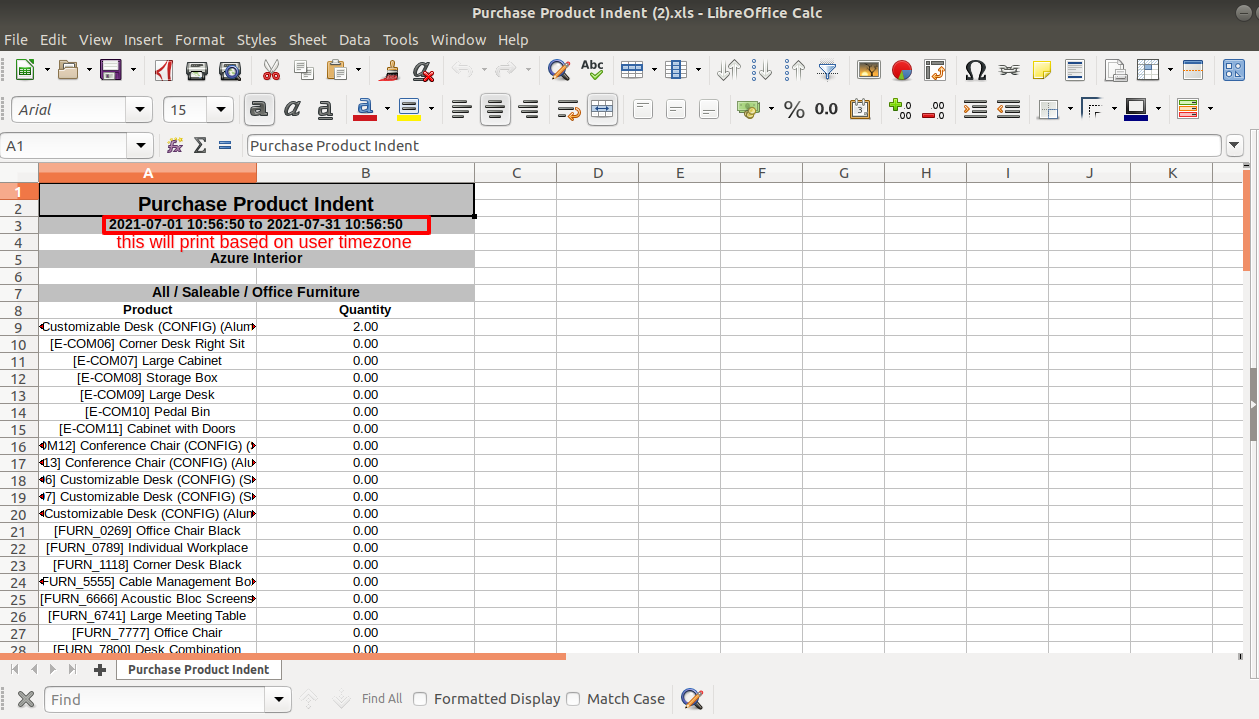Screen dimensions: 1259x719
Task: Click the Cut scissors icon
Action: click(271, 70)
